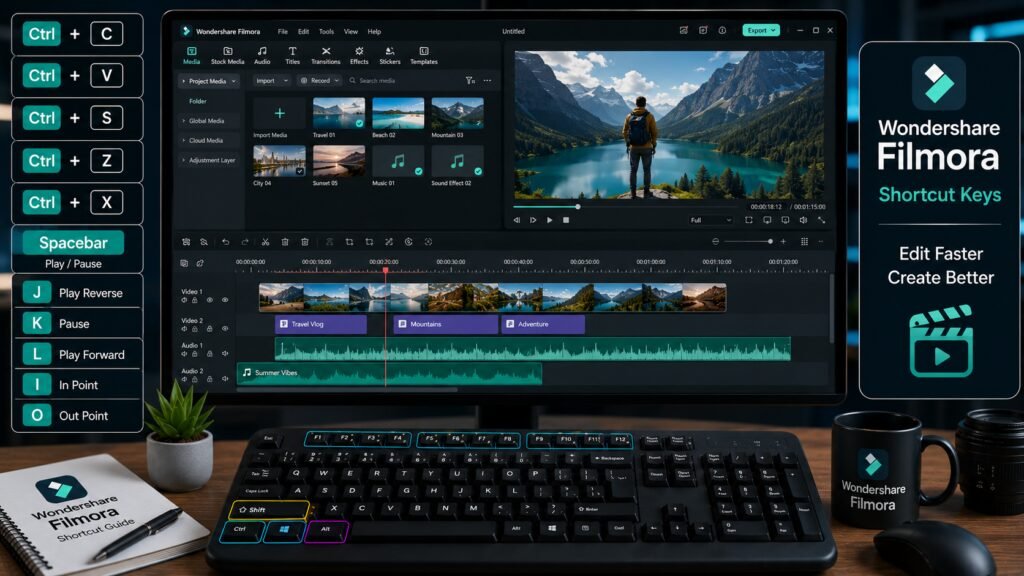Open the Export button dropdown arrow

click(x=773, y=30)
